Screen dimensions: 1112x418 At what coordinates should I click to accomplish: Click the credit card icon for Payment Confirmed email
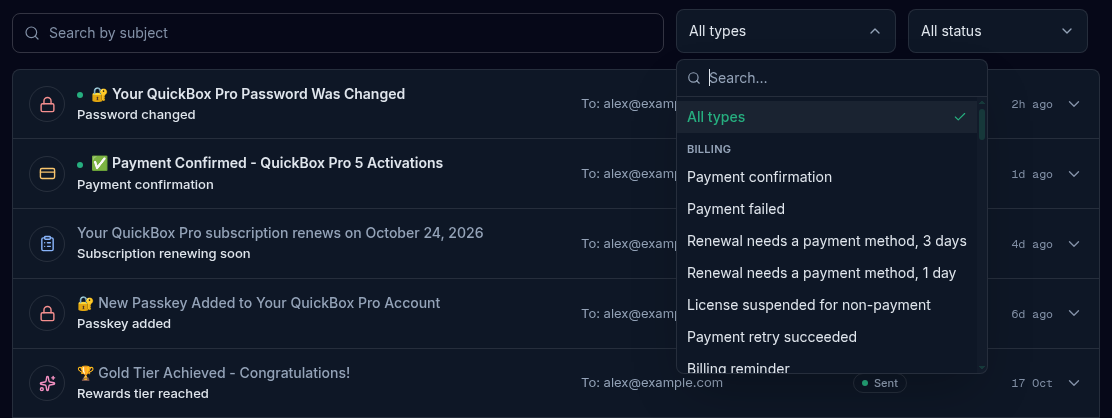48,174
